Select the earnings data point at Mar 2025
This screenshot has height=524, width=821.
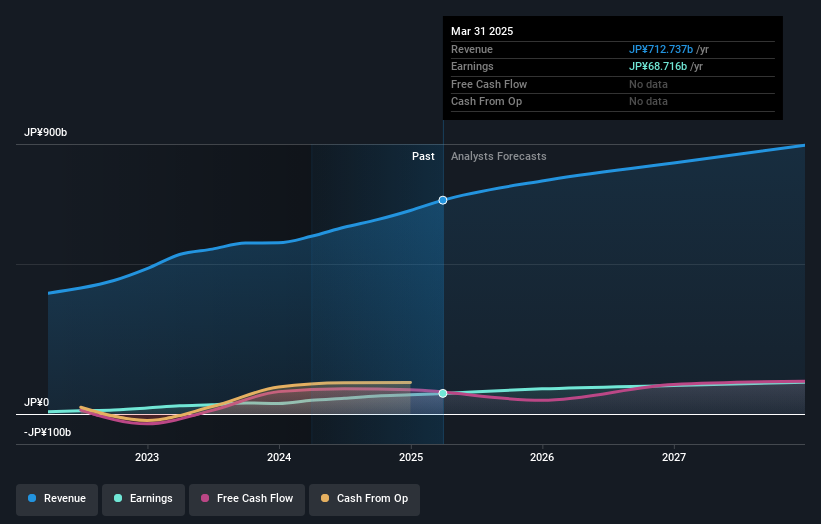point(443,393)
